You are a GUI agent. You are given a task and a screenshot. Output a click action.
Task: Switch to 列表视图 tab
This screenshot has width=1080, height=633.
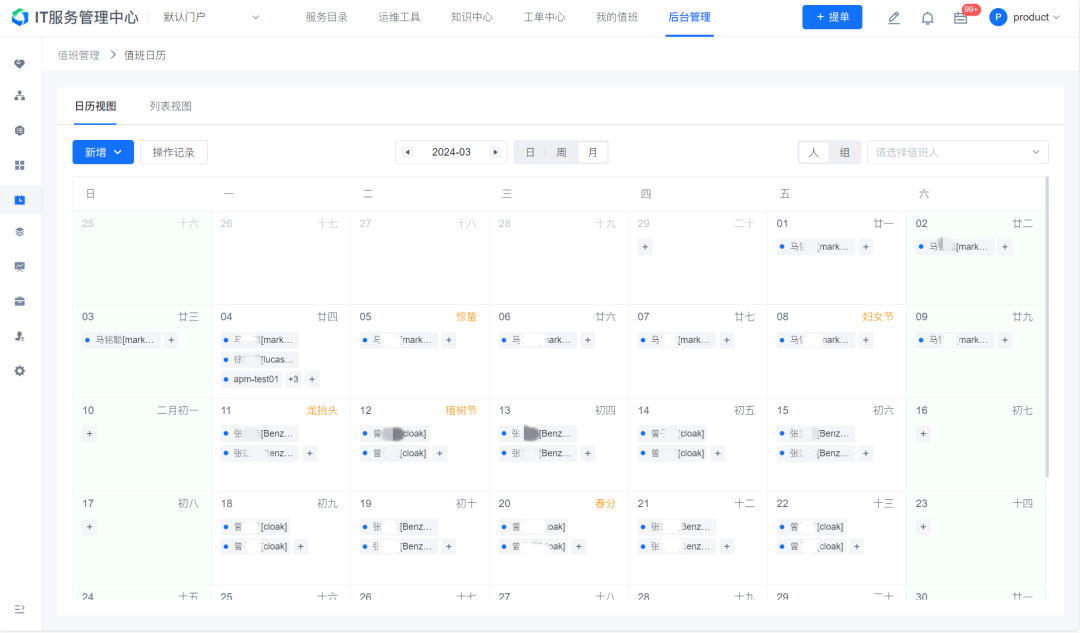171,106
